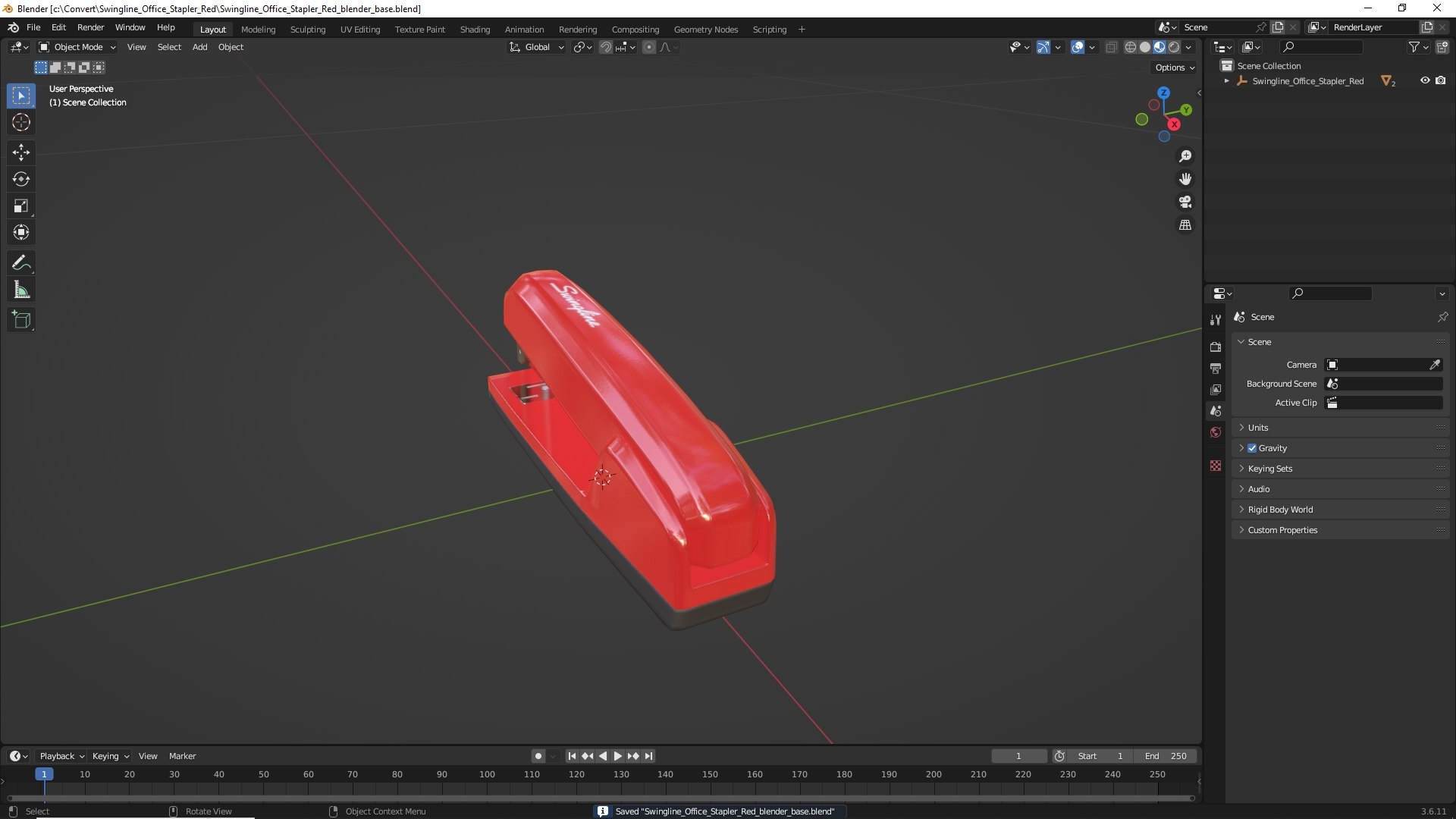The height and width of the screenshot is (819, 1456).
Task: Open the Tool properties tab icon
Action: [1216, 320]
